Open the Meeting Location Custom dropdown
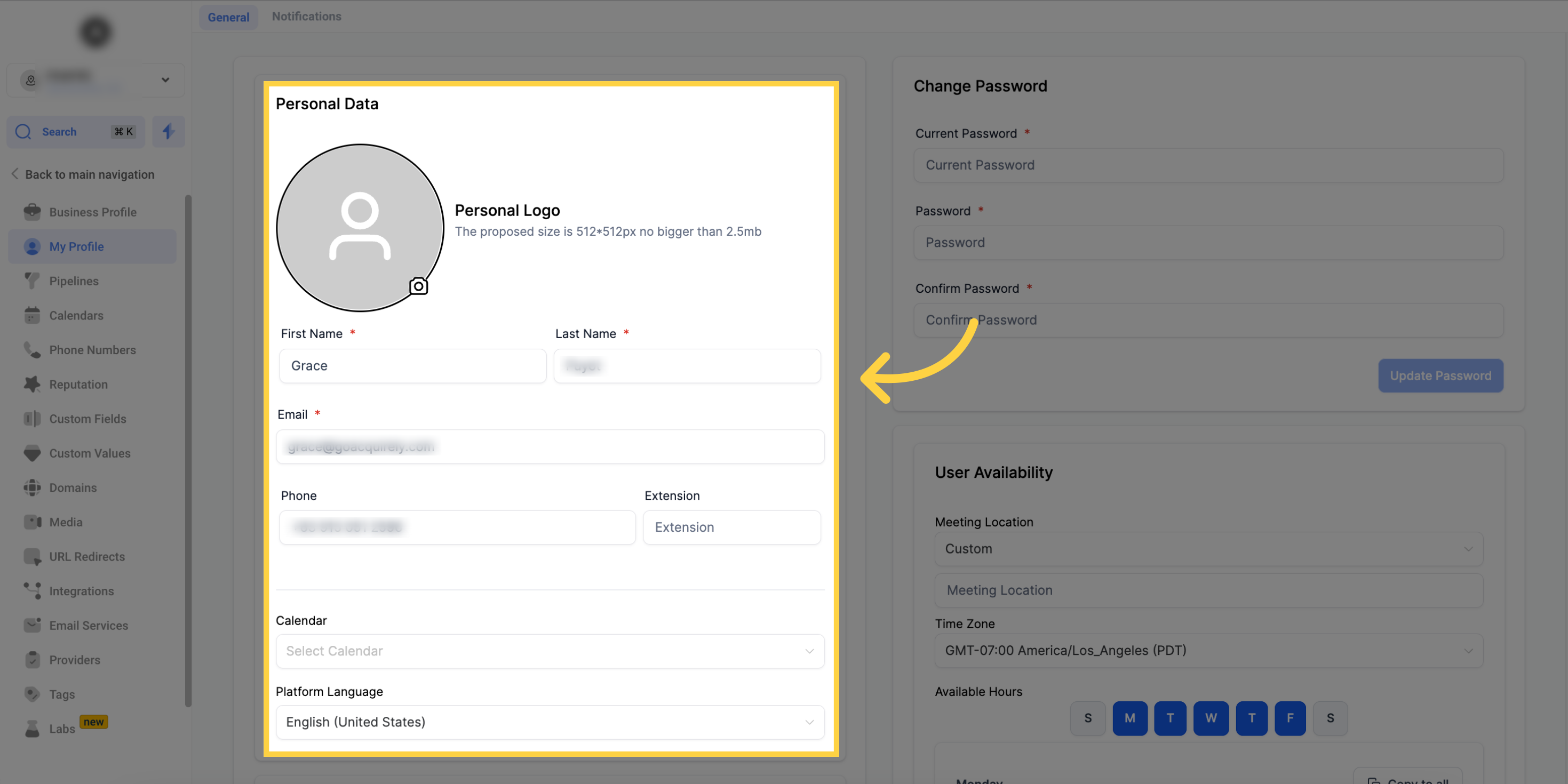This screenshot has width=1568, height=784. pyautogui.click(x=1208, y=549)
